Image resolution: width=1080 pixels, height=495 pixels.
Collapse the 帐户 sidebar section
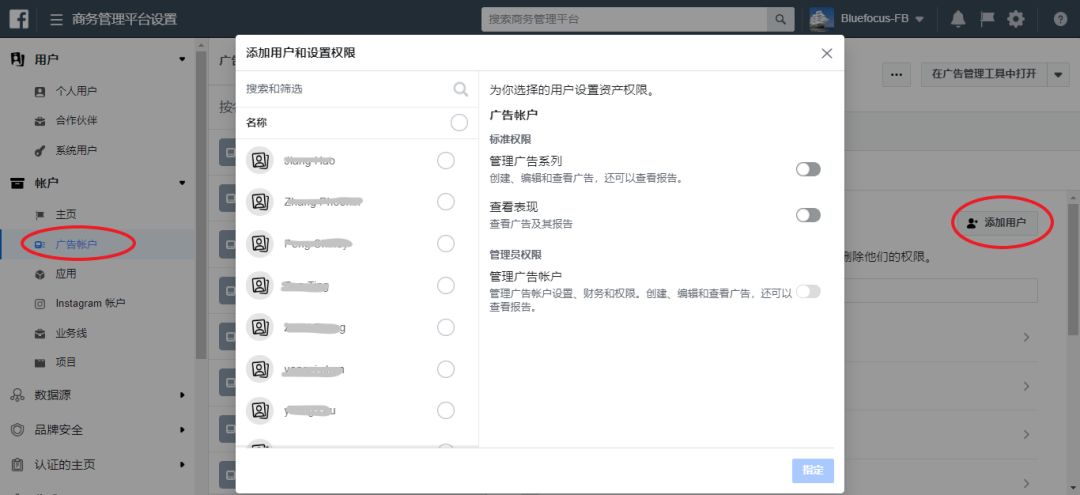pos(182,183)
